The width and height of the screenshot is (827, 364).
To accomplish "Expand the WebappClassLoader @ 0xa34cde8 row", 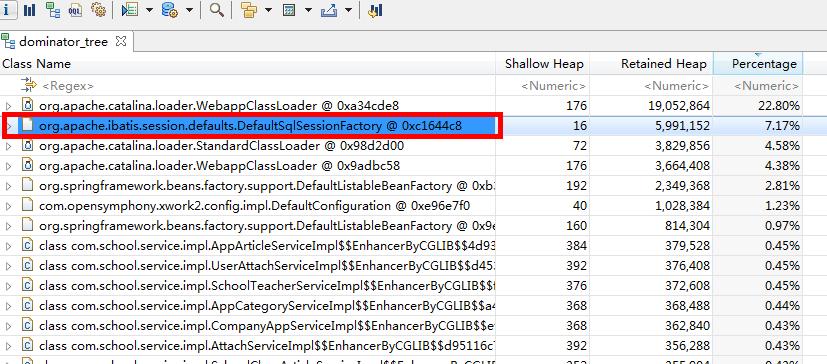I will click(8, 106).
